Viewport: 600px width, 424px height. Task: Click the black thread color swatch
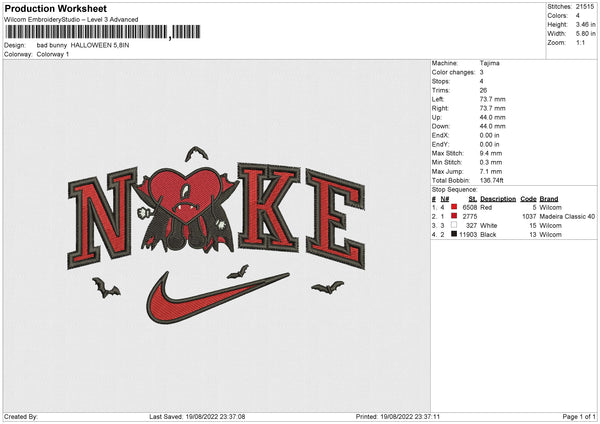(454, 234)
